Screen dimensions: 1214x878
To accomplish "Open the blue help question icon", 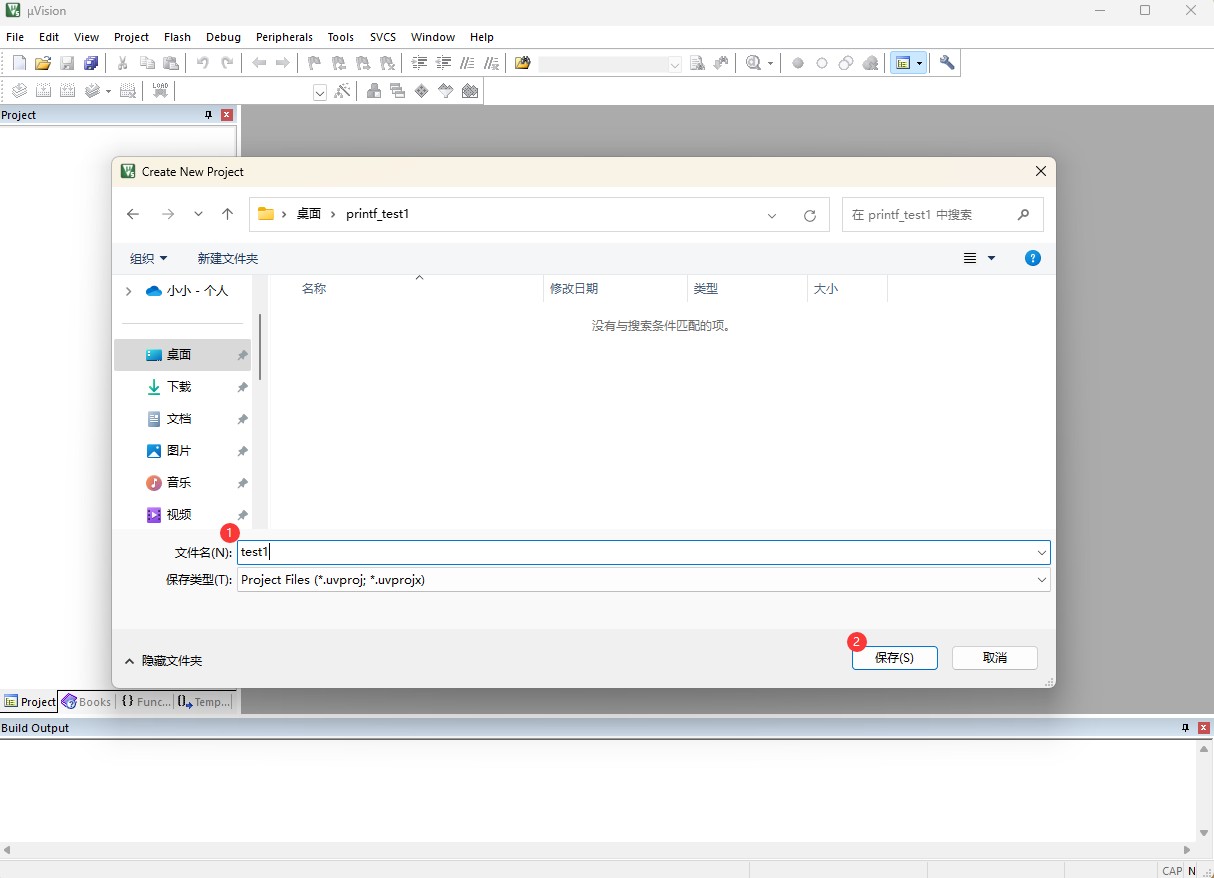I will click(1033, 258).
